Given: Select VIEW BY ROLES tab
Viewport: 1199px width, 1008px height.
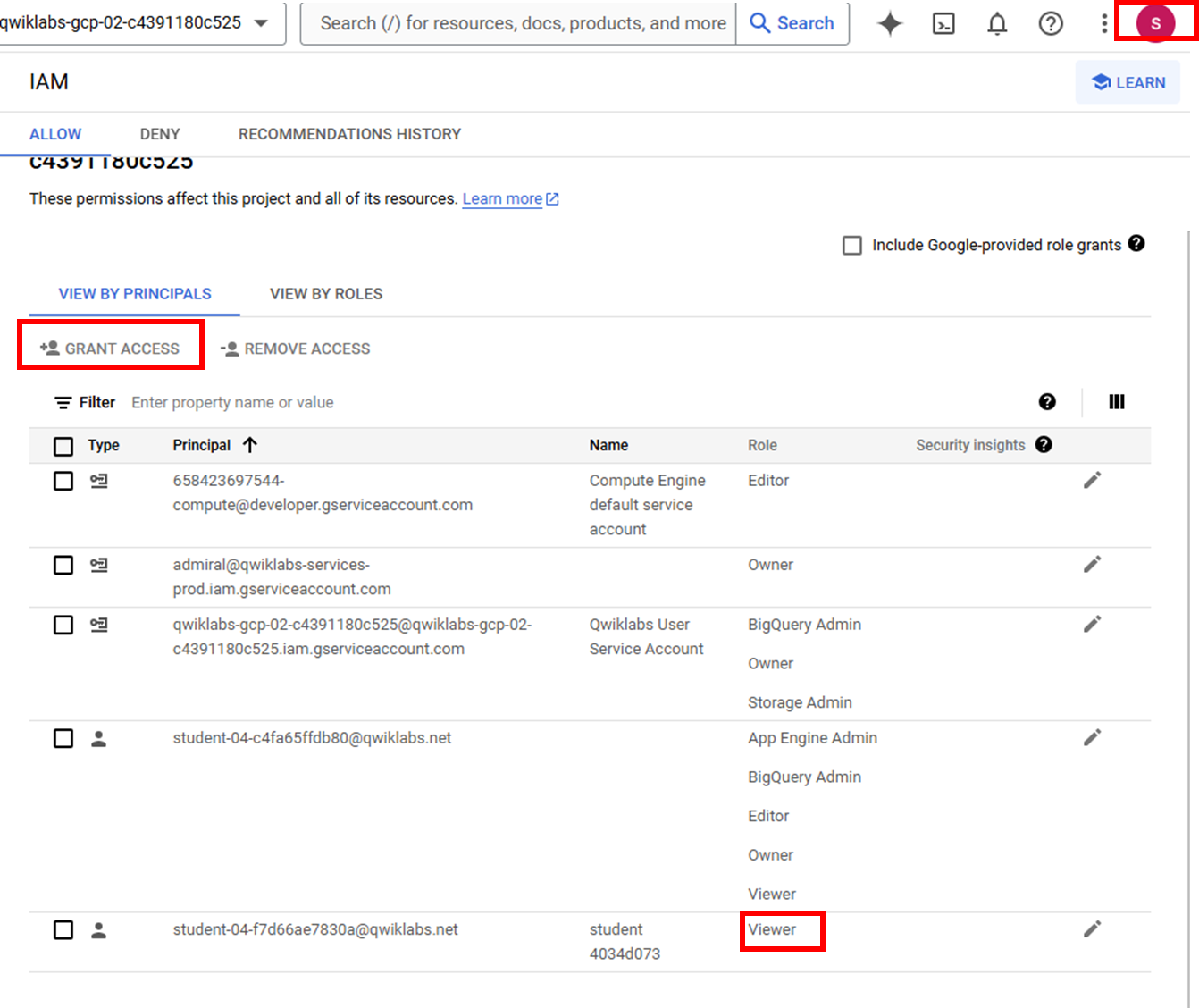Looking at the screenshot, I should click(x=326, y=294).
